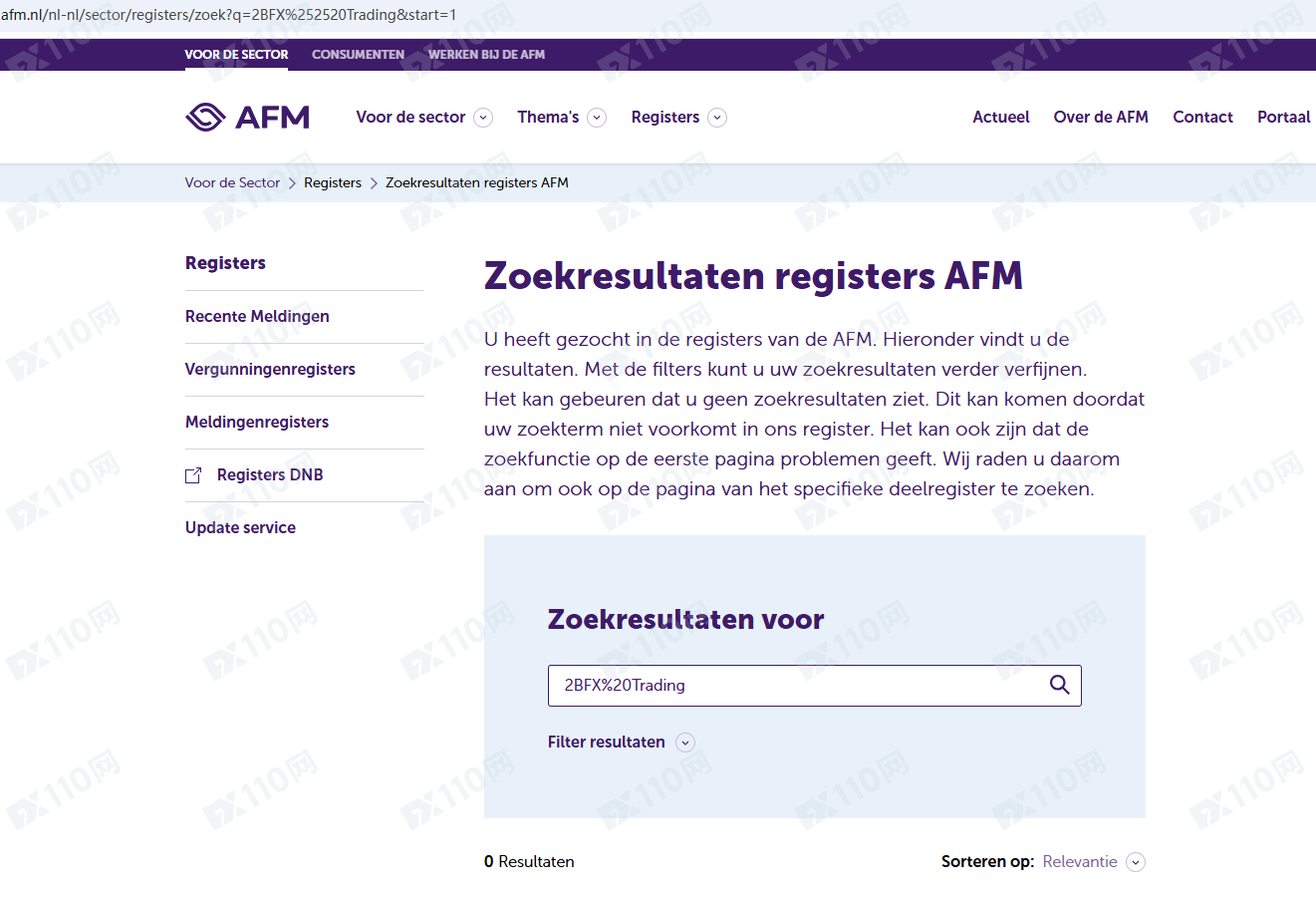Click the magnifying glass search icon

(x=1059, y=685)
